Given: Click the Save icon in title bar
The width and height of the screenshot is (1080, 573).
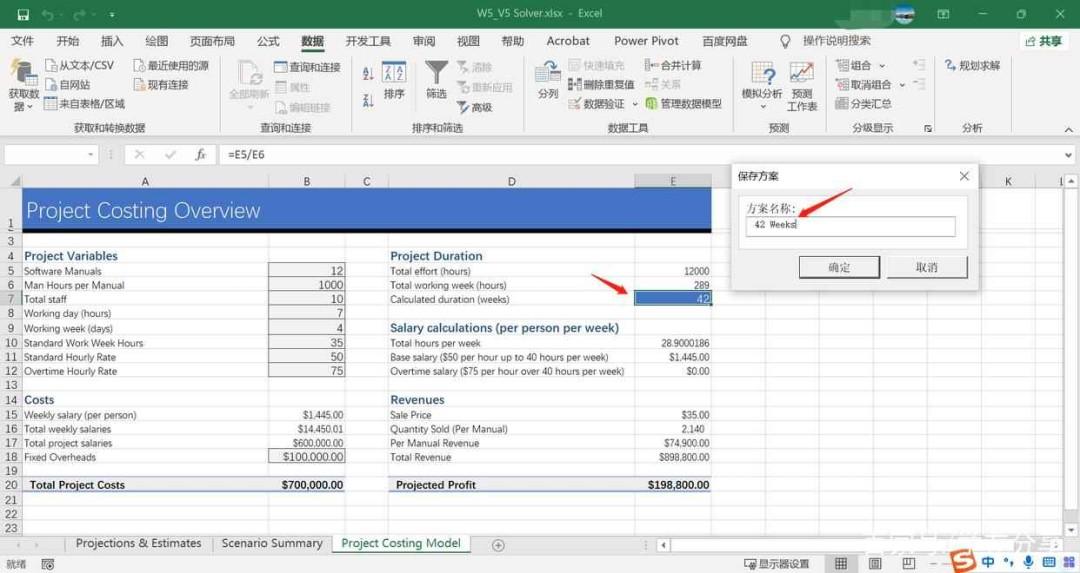Looking at the screenshot, I should click(23, 14).
